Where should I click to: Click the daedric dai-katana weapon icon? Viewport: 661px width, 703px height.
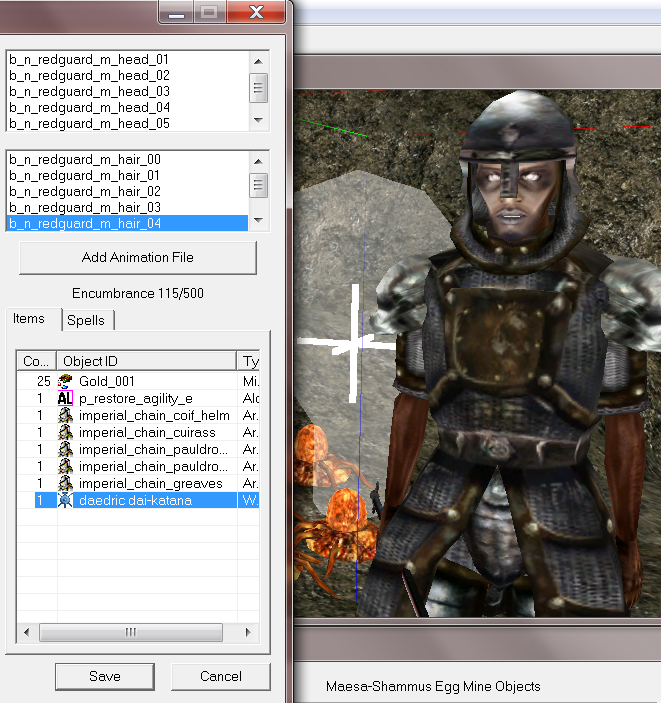tap(65, 500)
